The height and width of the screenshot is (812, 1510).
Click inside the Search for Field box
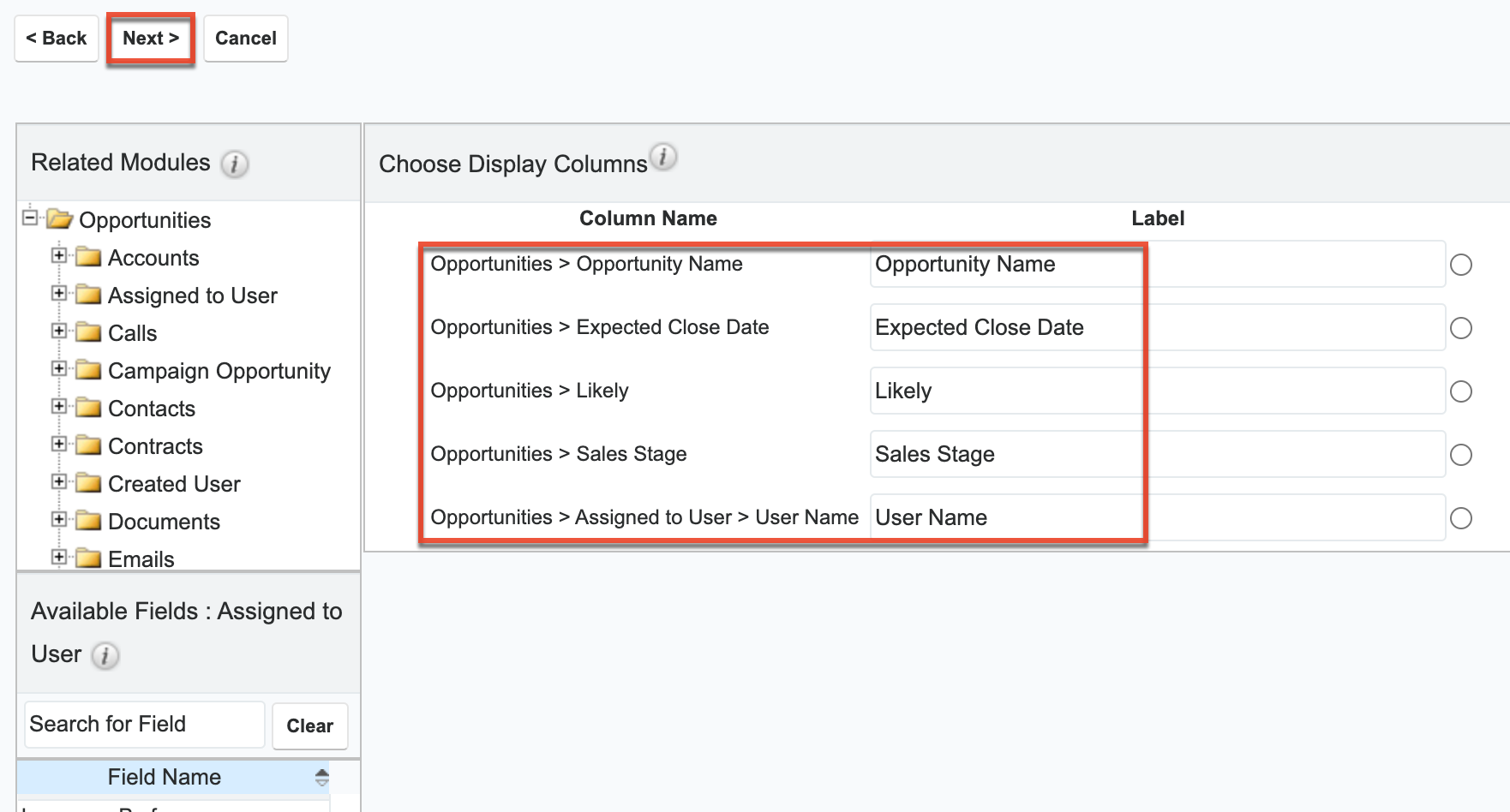143,724
